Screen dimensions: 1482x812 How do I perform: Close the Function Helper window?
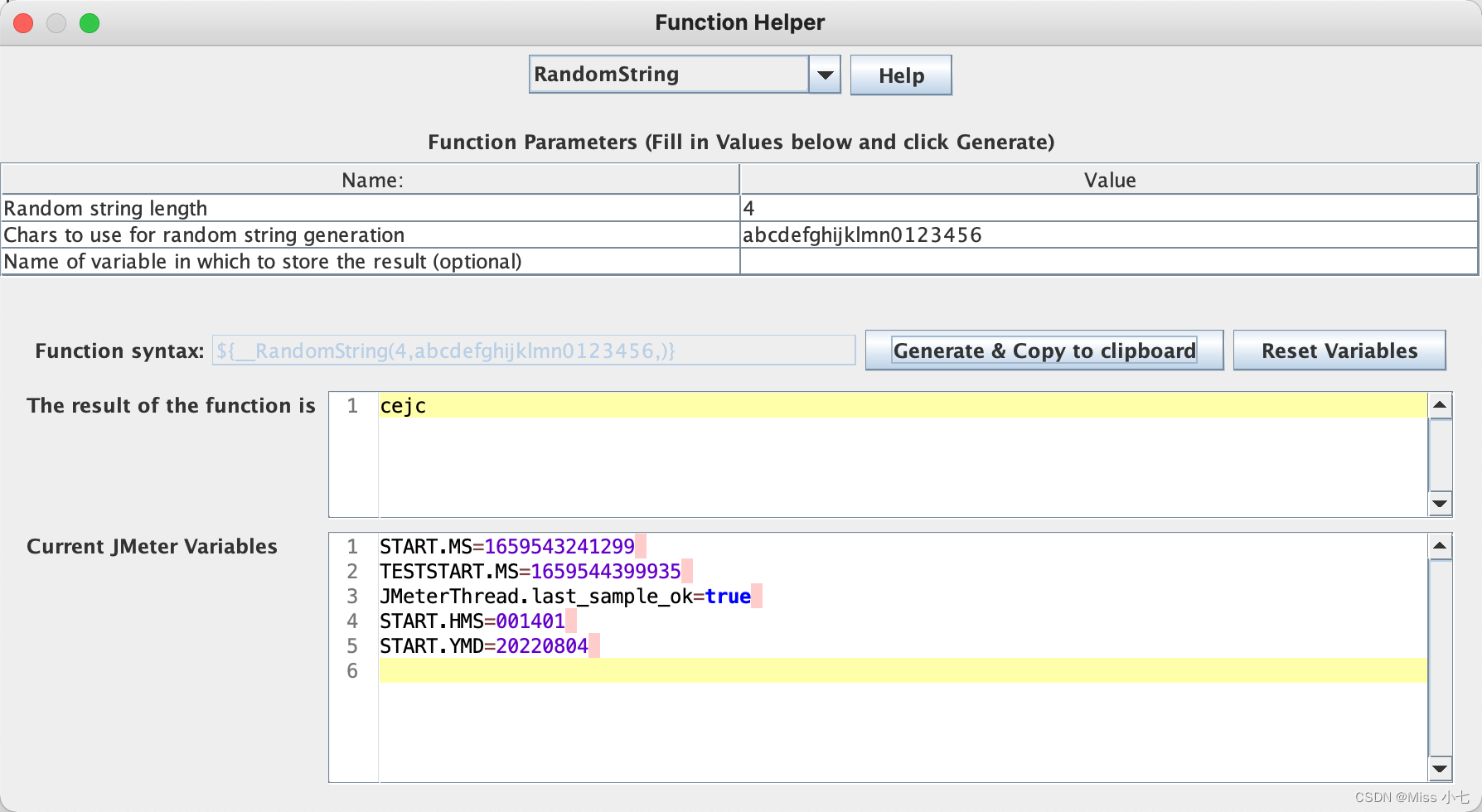point(23,23)
